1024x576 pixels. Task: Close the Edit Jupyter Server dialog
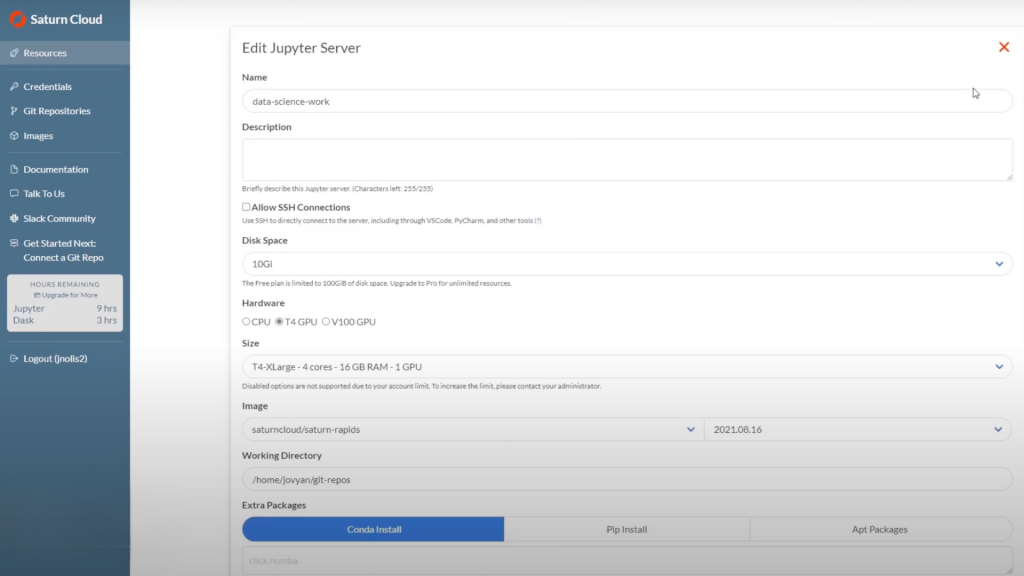point(1004,47)
